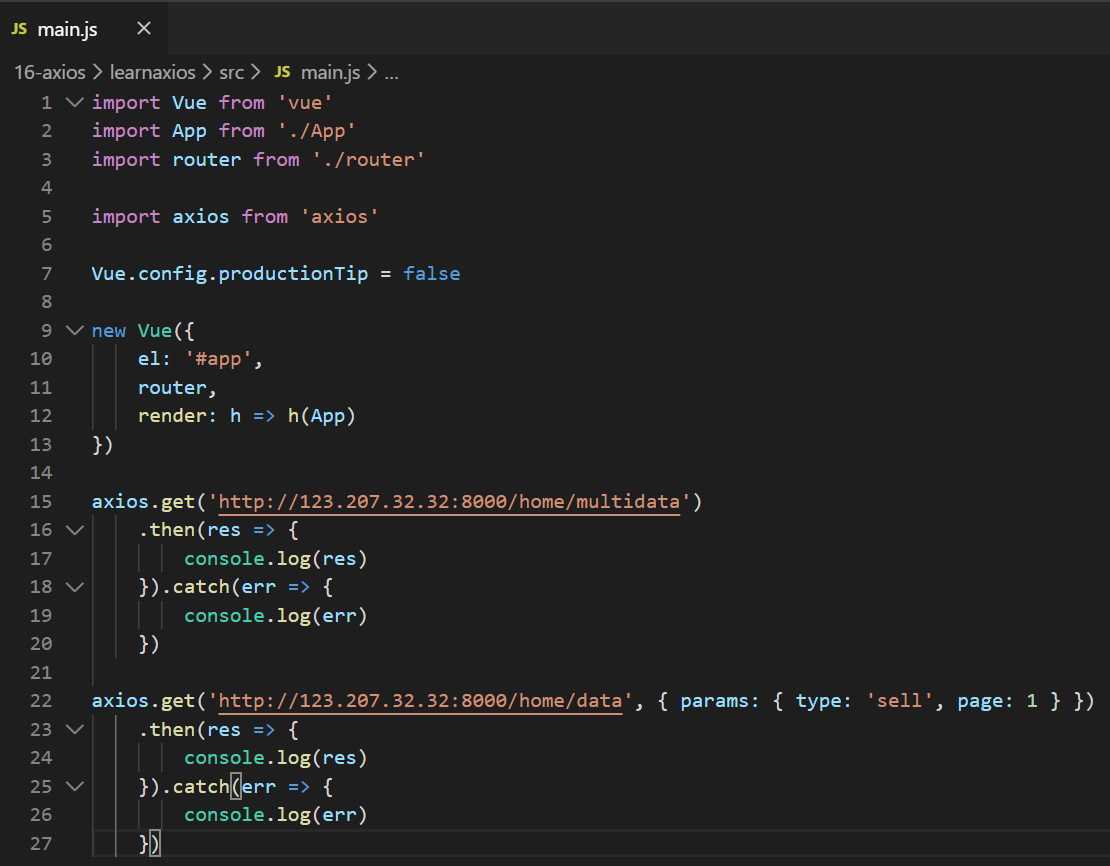Click the home/data URL on line 22
This screenshot has height=866, width=1110.
coord(422,701)
